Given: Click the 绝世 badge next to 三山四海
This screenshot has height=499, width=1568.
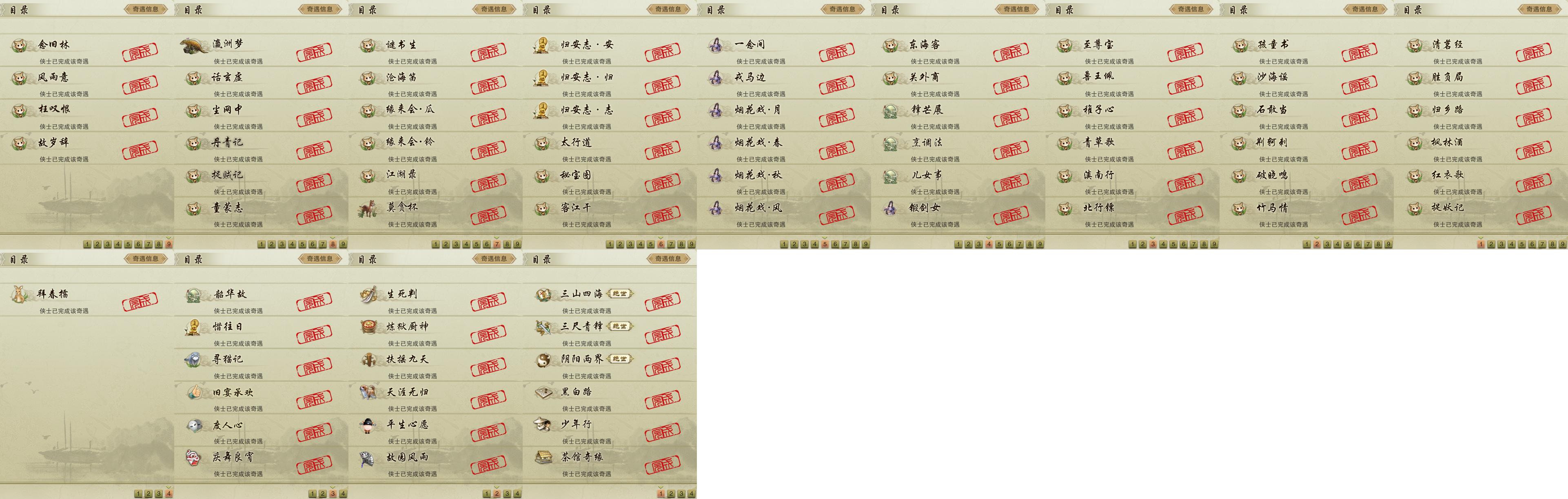Looking at the screenshot, I should click(620, 294).
